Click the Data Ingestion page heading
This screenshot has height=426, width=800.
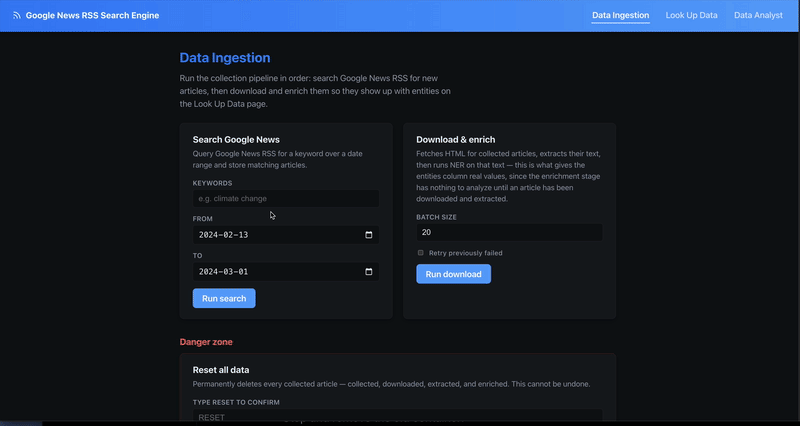(225, 58)
